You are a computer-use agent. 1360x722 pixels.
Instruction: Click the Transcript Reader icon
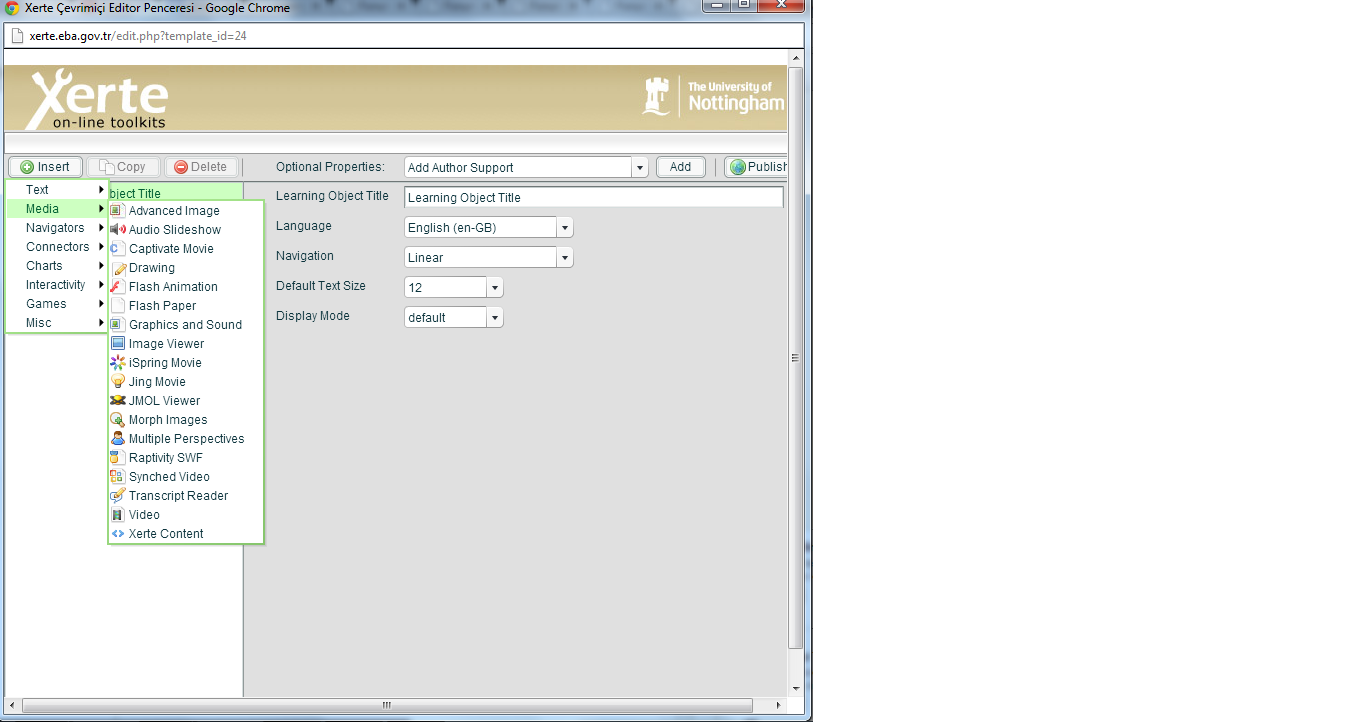tap(117, 496)
